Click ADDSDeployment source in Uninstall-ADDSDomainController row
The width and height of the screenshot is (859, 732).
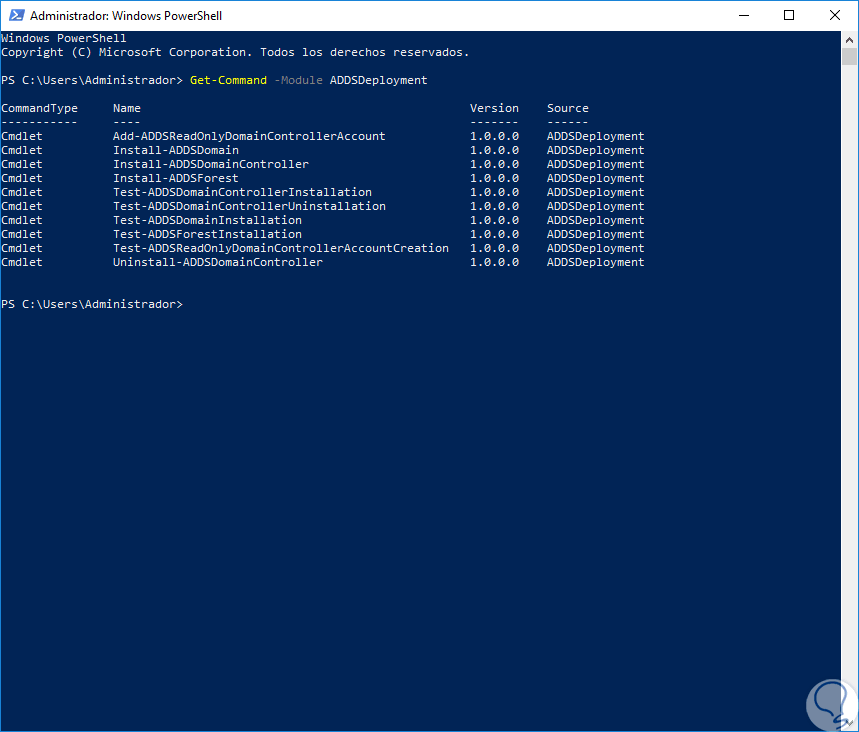click(595, 262)
